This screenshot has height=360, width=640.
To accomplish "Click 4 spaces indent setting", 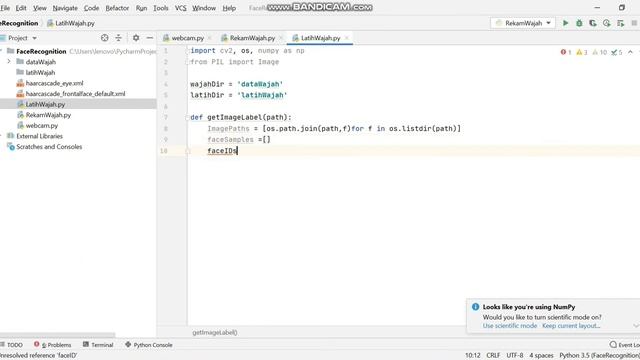I will [x=541, y=356].
